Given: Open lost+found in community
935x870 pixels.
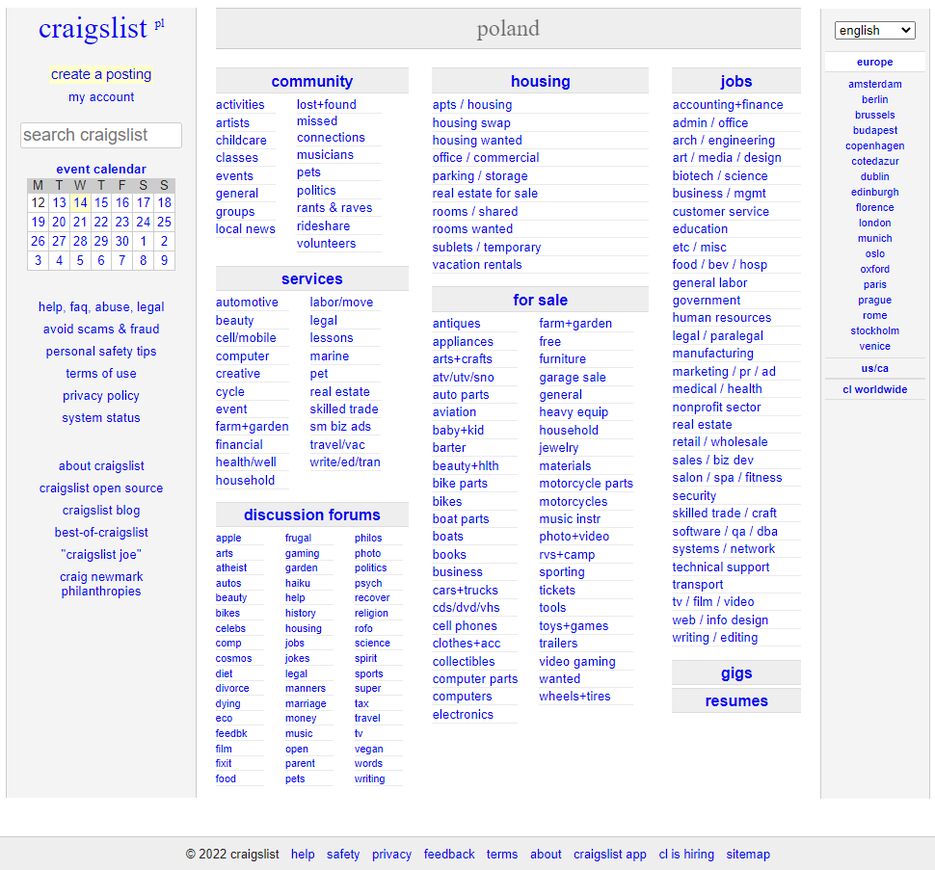Looking at the screenshot, I should coord(326,104).
